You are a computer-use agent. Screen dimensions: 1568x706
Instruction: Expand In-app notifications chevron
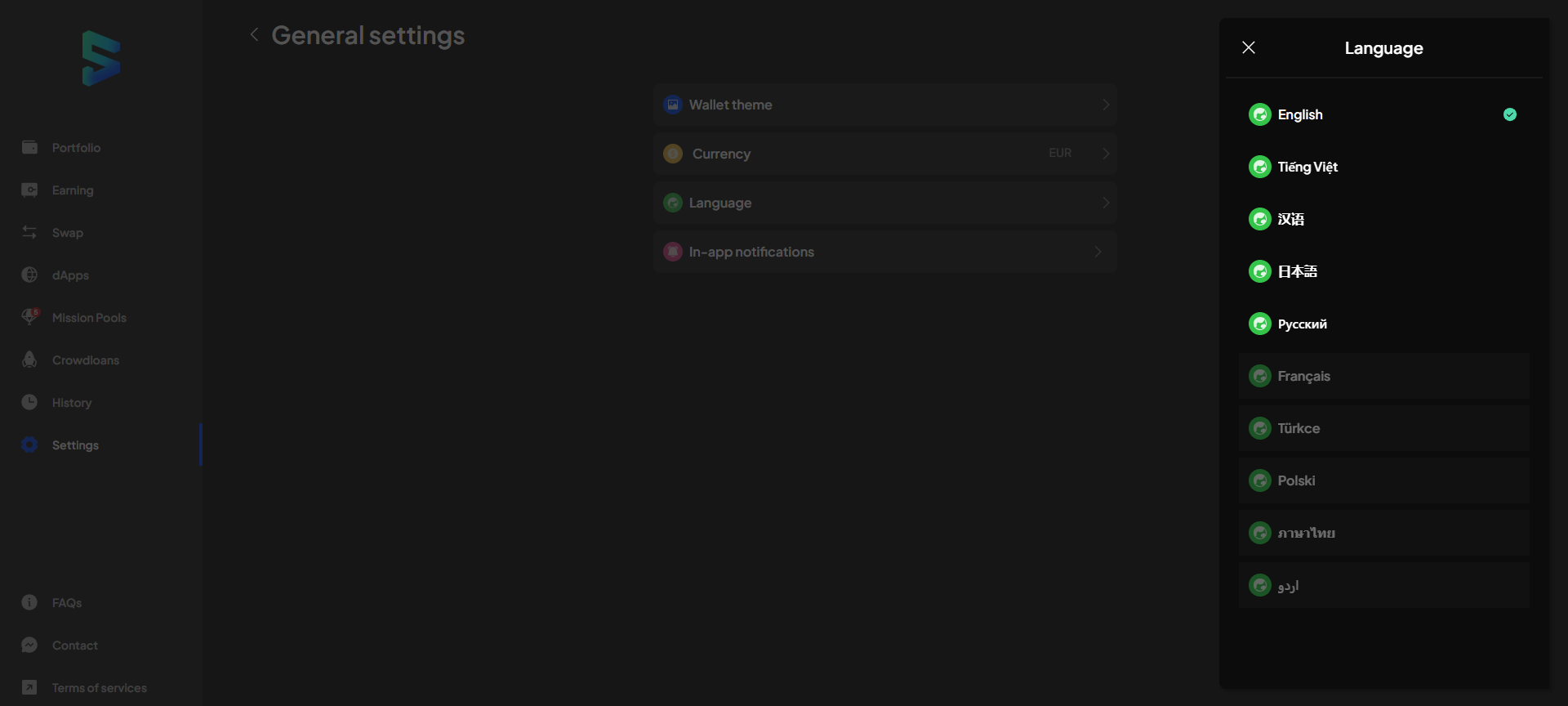tap(1098, 252)
